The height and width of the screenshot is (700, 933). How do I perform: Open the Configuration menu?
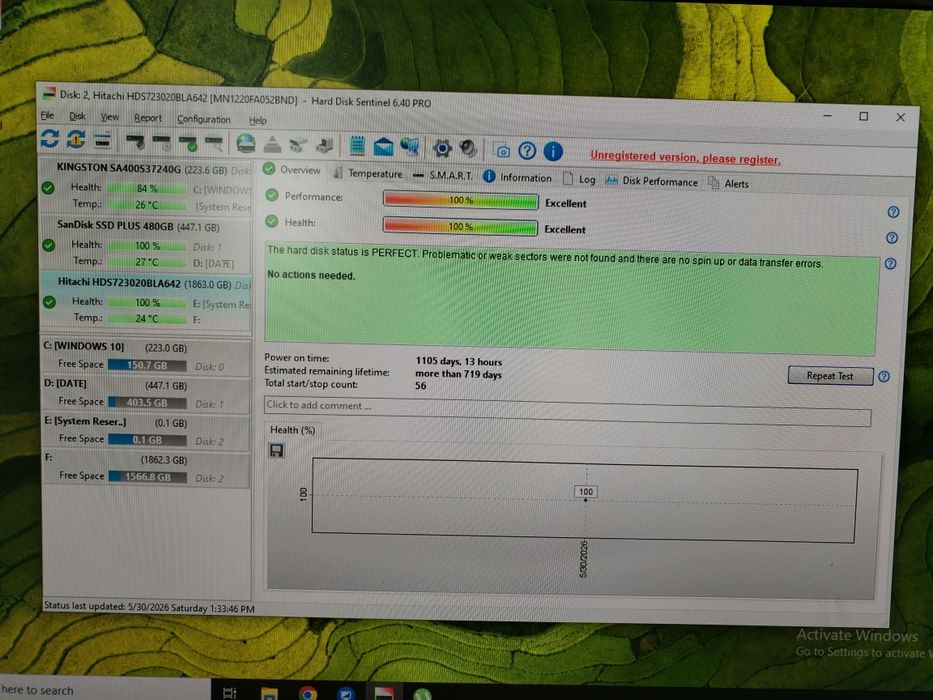[203, 119]
